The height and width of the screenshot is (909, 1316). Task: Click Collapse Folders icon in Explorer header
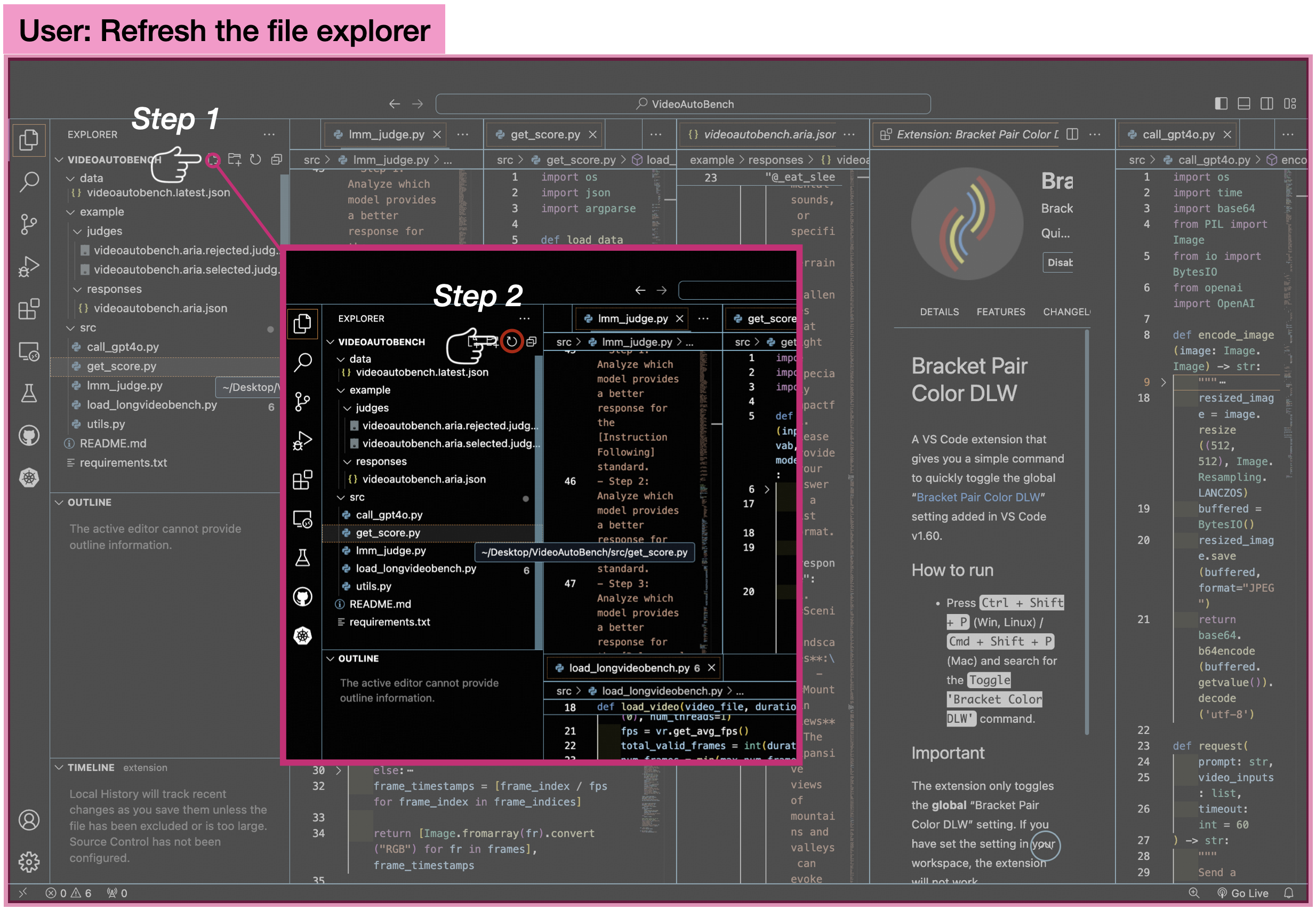pos(277,160)
